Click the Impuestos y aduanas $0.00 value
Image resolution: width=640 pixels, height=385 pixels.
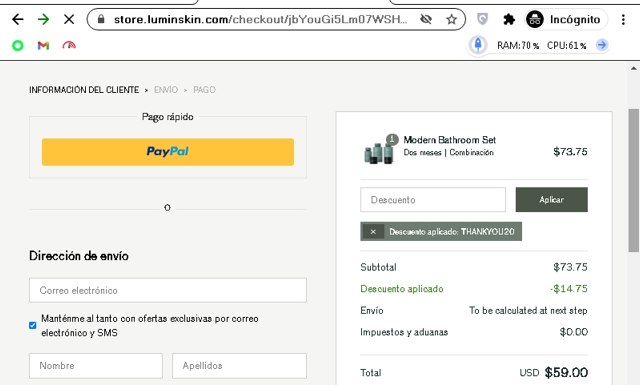(x=573, y=332)
